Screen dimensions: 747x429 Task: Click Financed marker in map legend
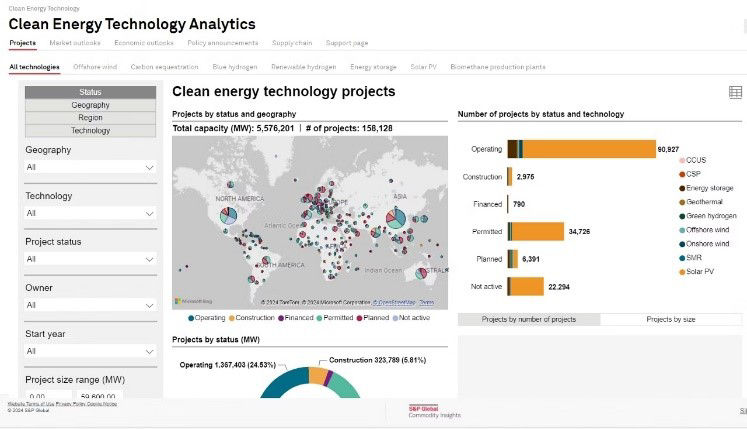[281, 318]
